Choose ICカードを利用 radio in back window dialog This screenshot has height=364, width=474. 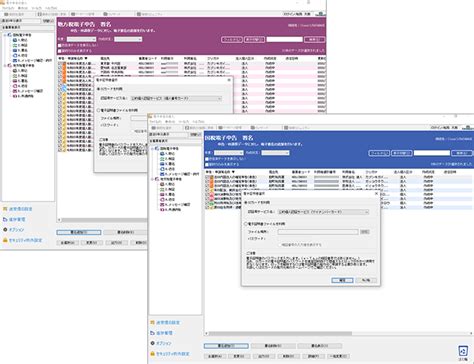point(99,89)
